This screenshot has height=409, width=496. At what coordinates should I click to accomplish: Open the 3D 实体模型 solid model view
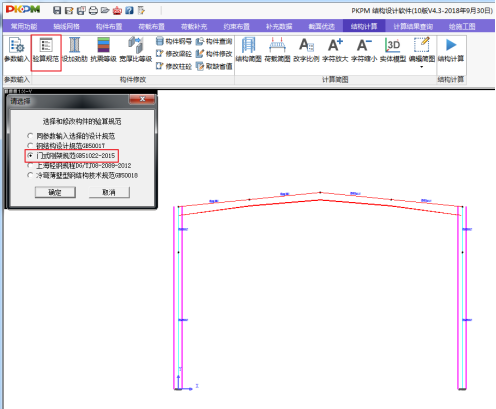click(393, 50)
